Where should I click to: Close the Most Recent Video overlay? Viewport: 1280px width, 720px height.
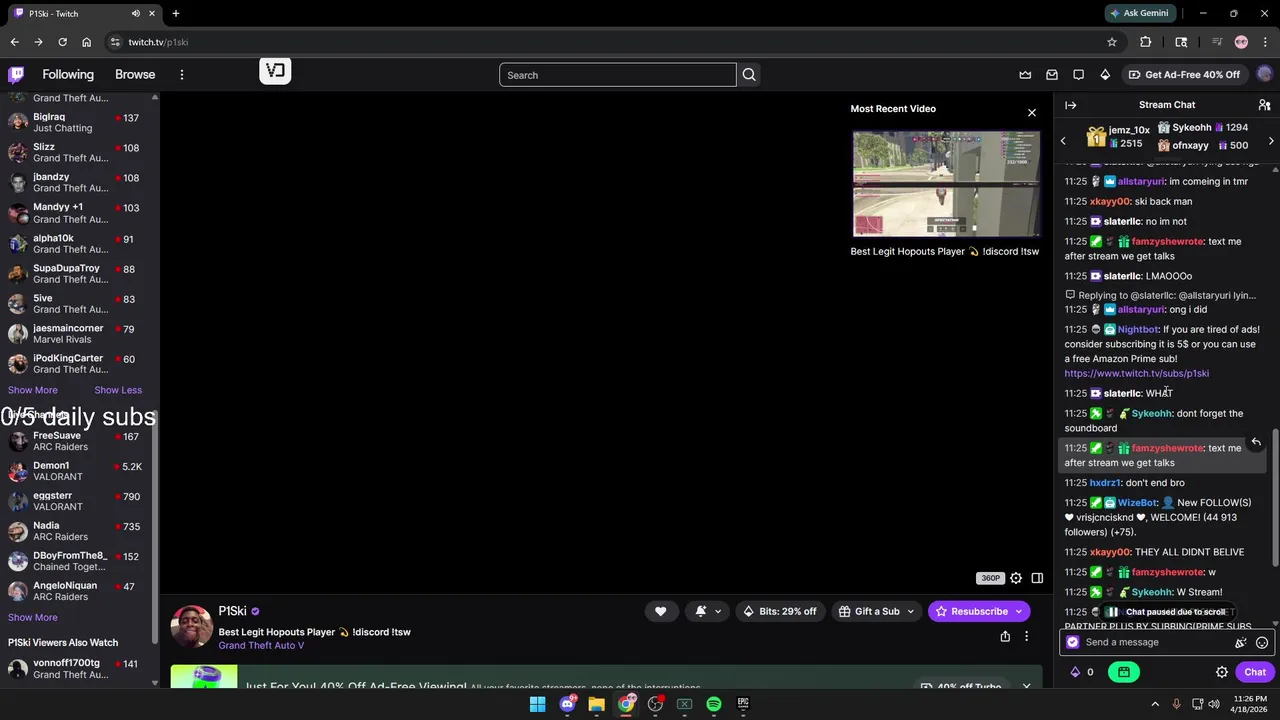coord(1032,112)
